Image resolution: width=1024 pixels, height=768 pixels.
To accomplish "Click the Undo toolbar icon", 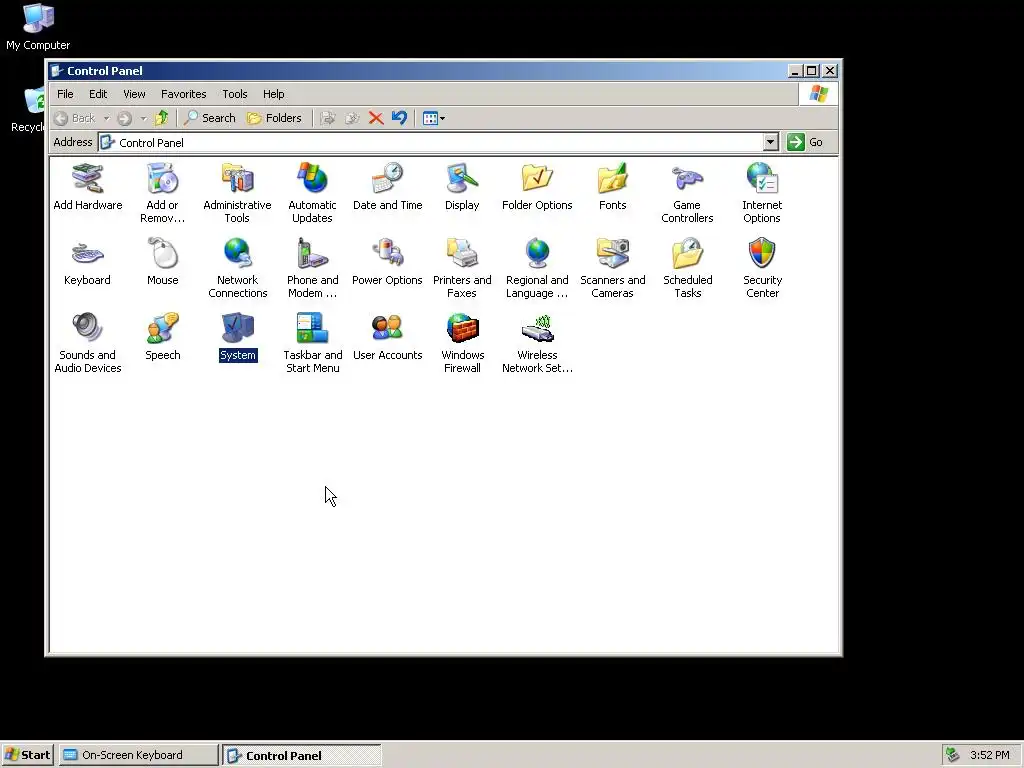I will click(400, 118).
